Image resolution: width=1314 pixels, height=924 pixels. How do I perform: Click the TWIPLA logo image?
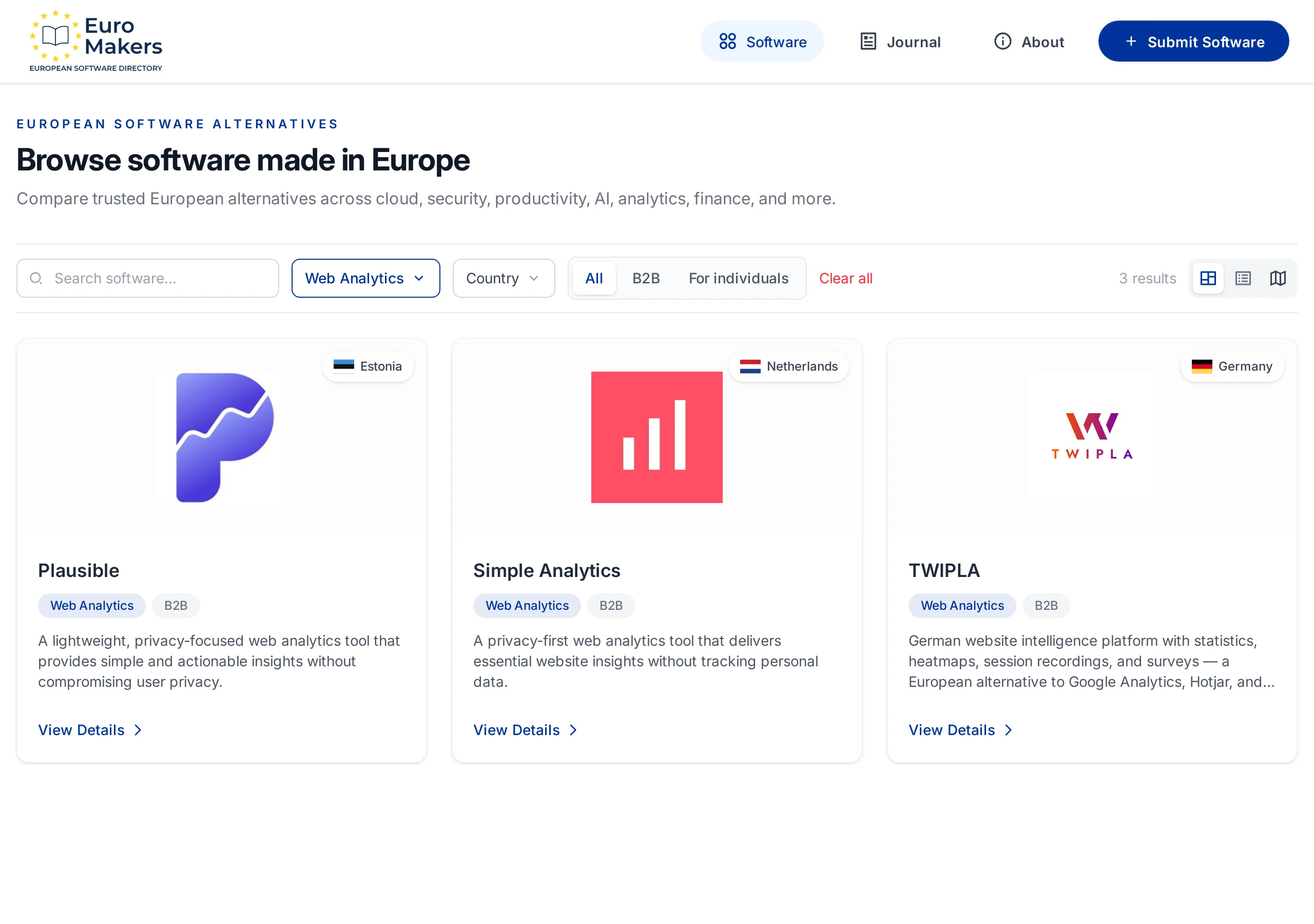click(x=1092, y=437)
